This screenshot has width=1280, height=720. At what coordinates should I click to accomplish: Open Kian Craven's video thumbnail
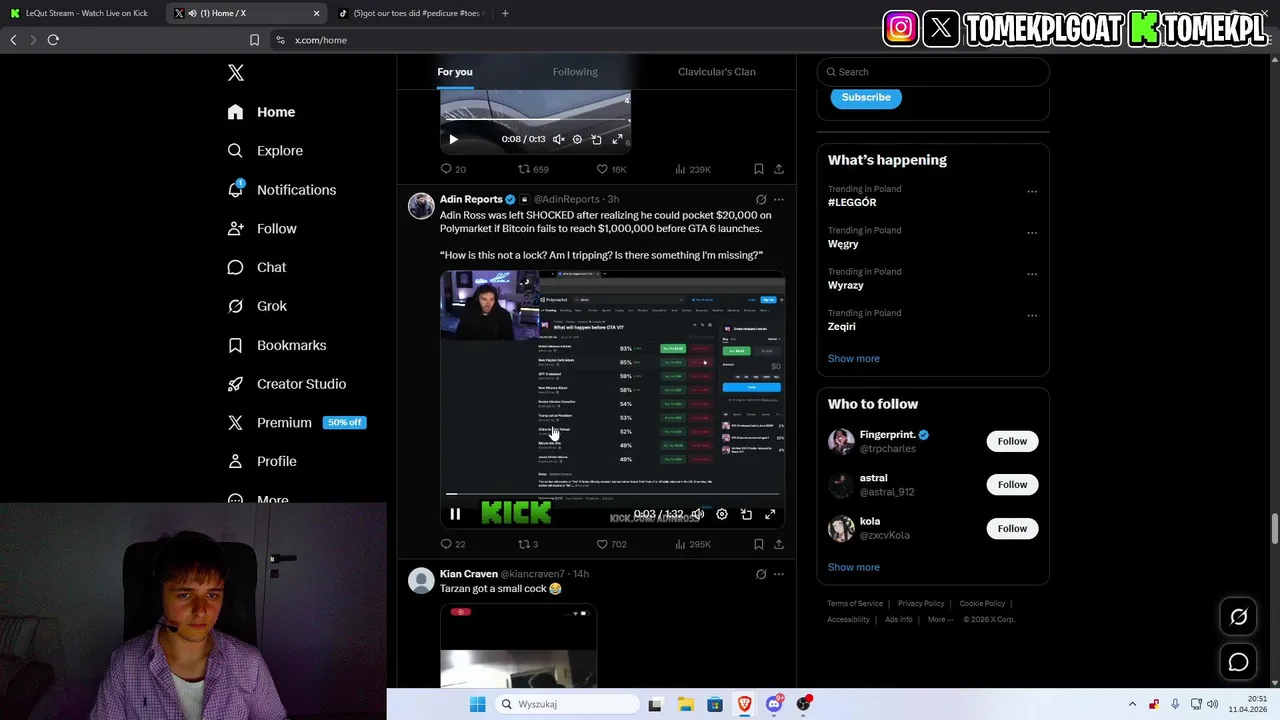click(x=518, y=645)
